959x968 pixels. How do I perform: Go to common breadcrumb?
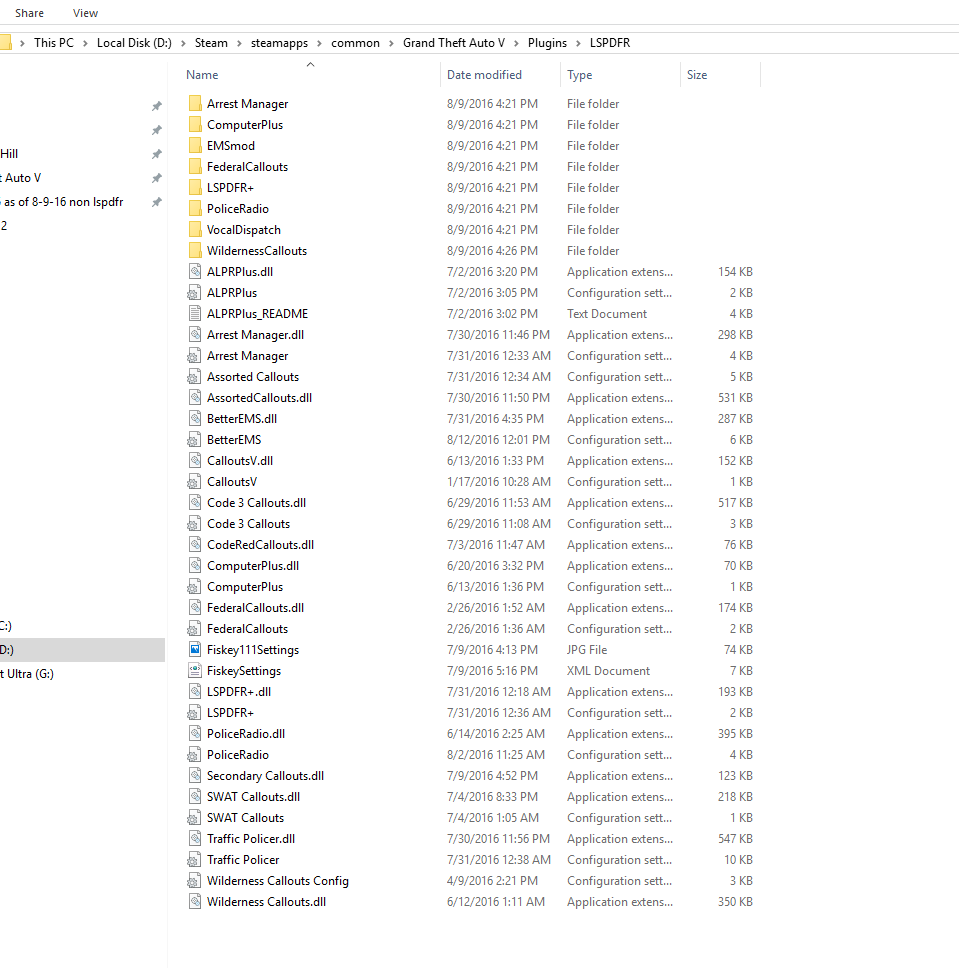coord(355,43)
